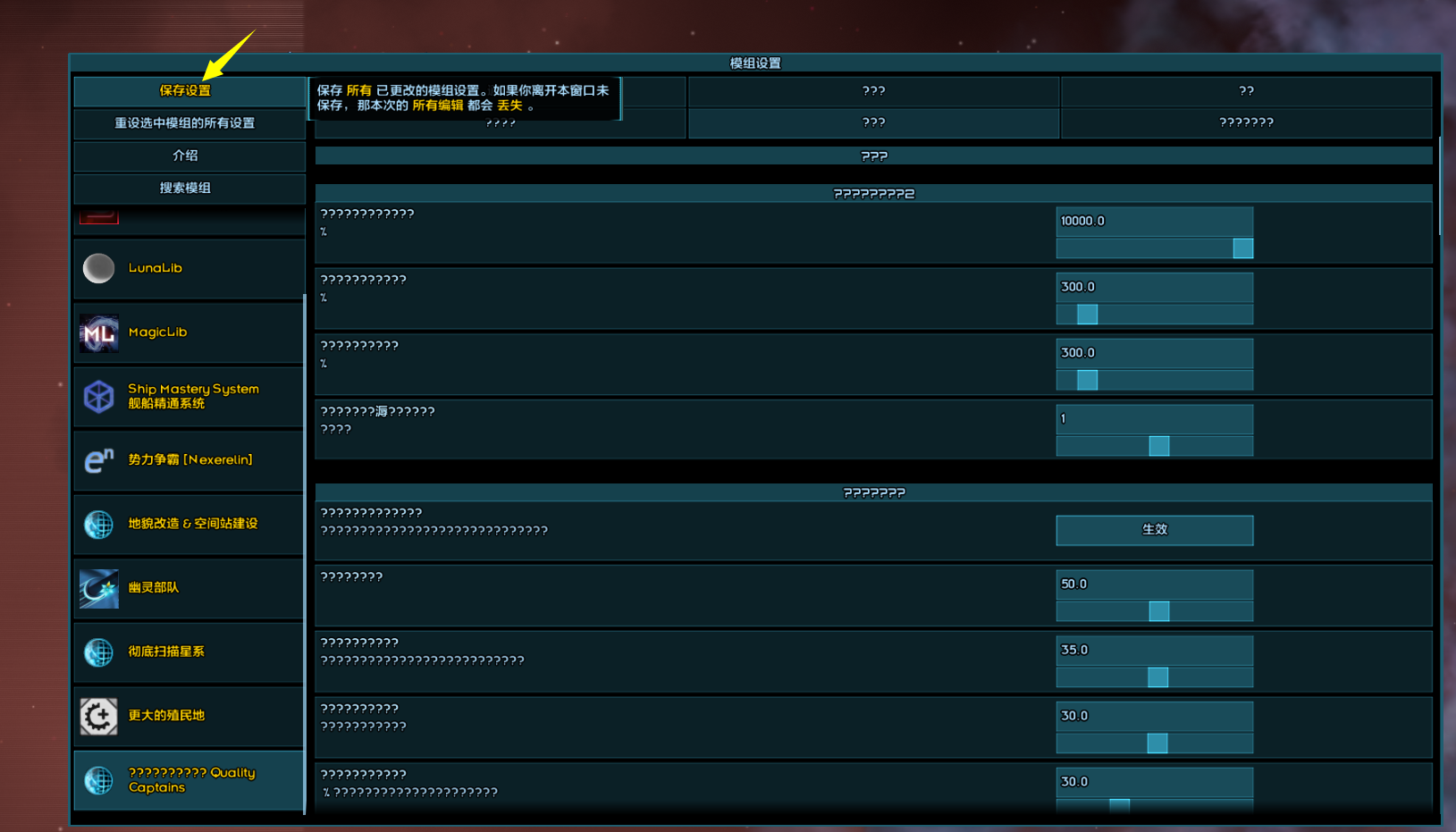1456x832 pixels.
Task: Select the 地貌改造 & 空间站建设 globe icon
Action: pos(98,525)
